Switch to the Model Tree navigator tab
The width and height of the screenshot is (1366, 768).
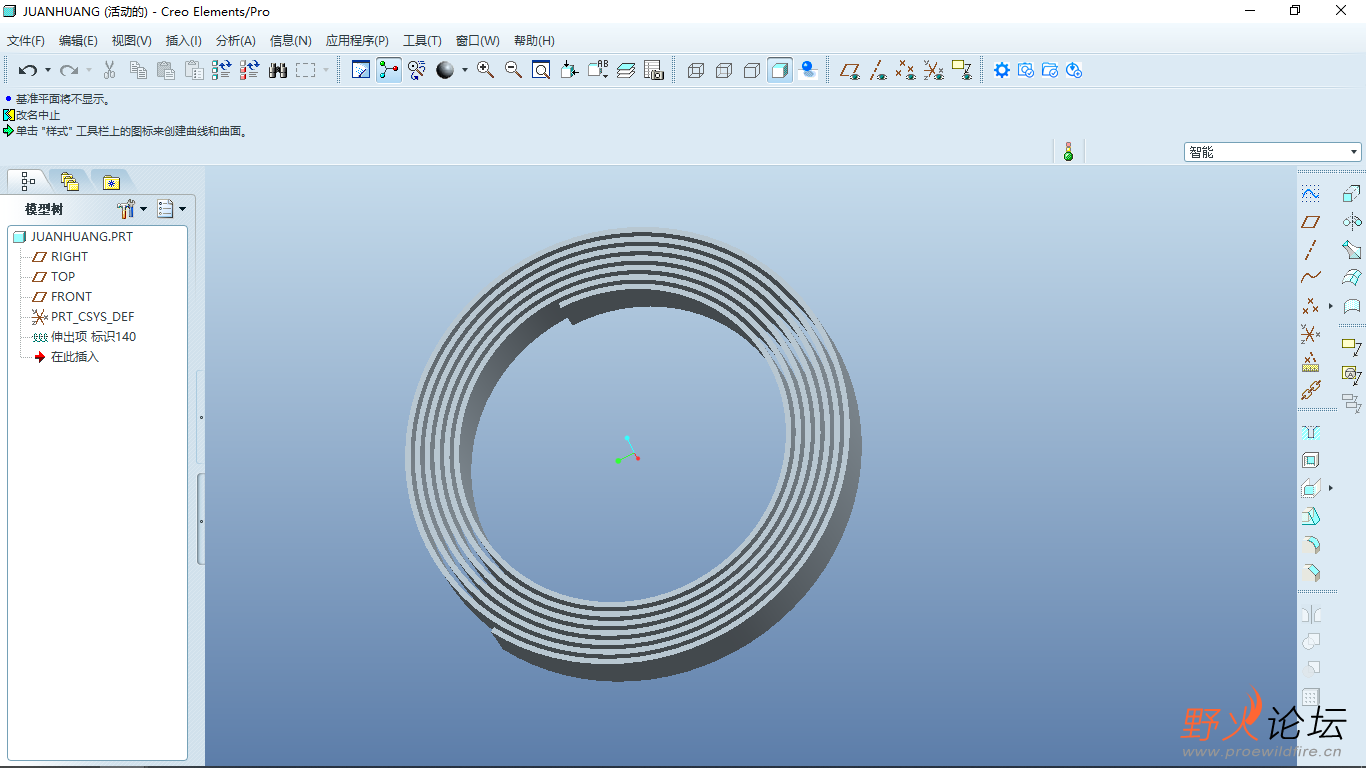tap(28, 181)
